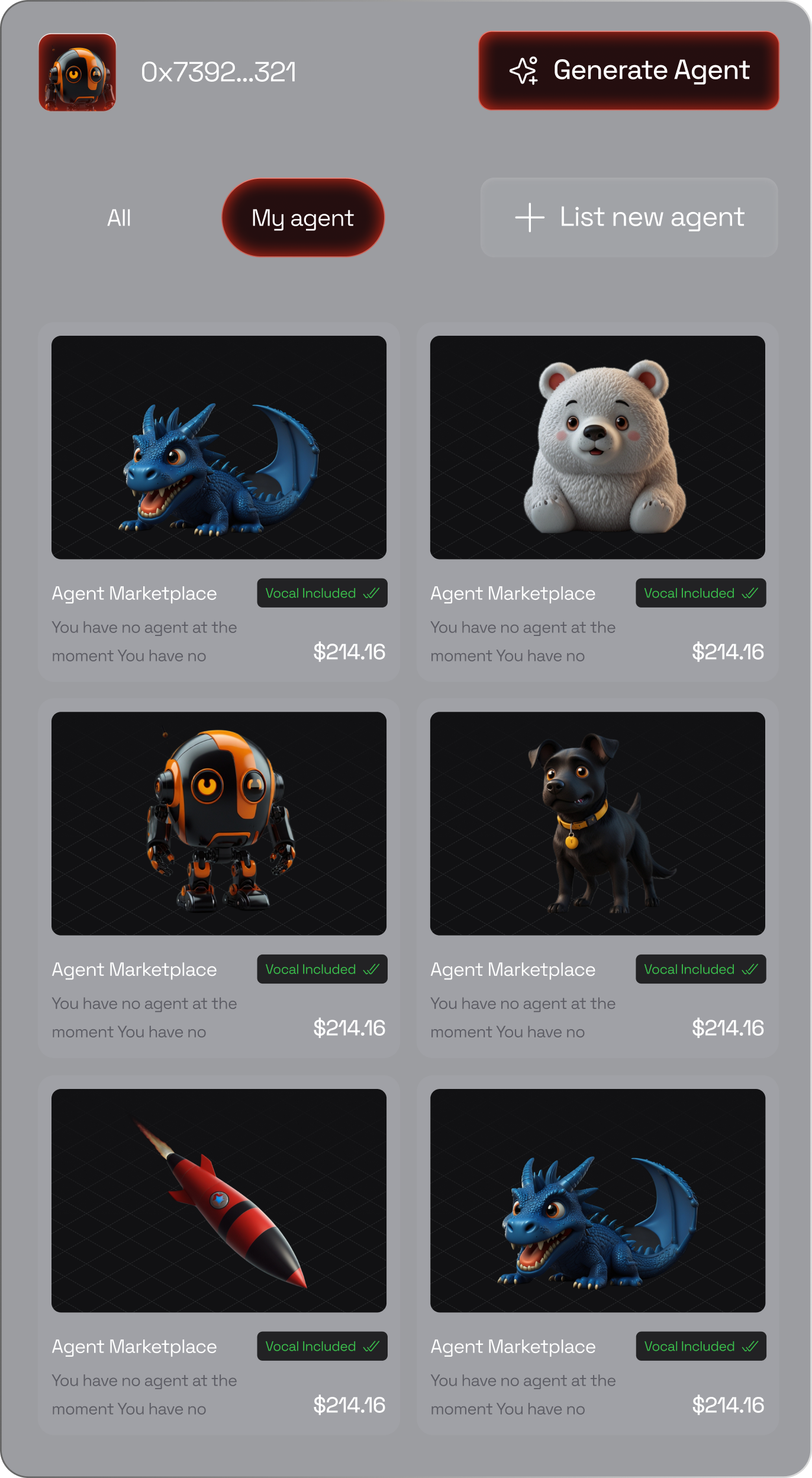Screen dimensions: 812x1478
Task: Click the $214.16 price on the rocket card
Action: click(349, 1405)
